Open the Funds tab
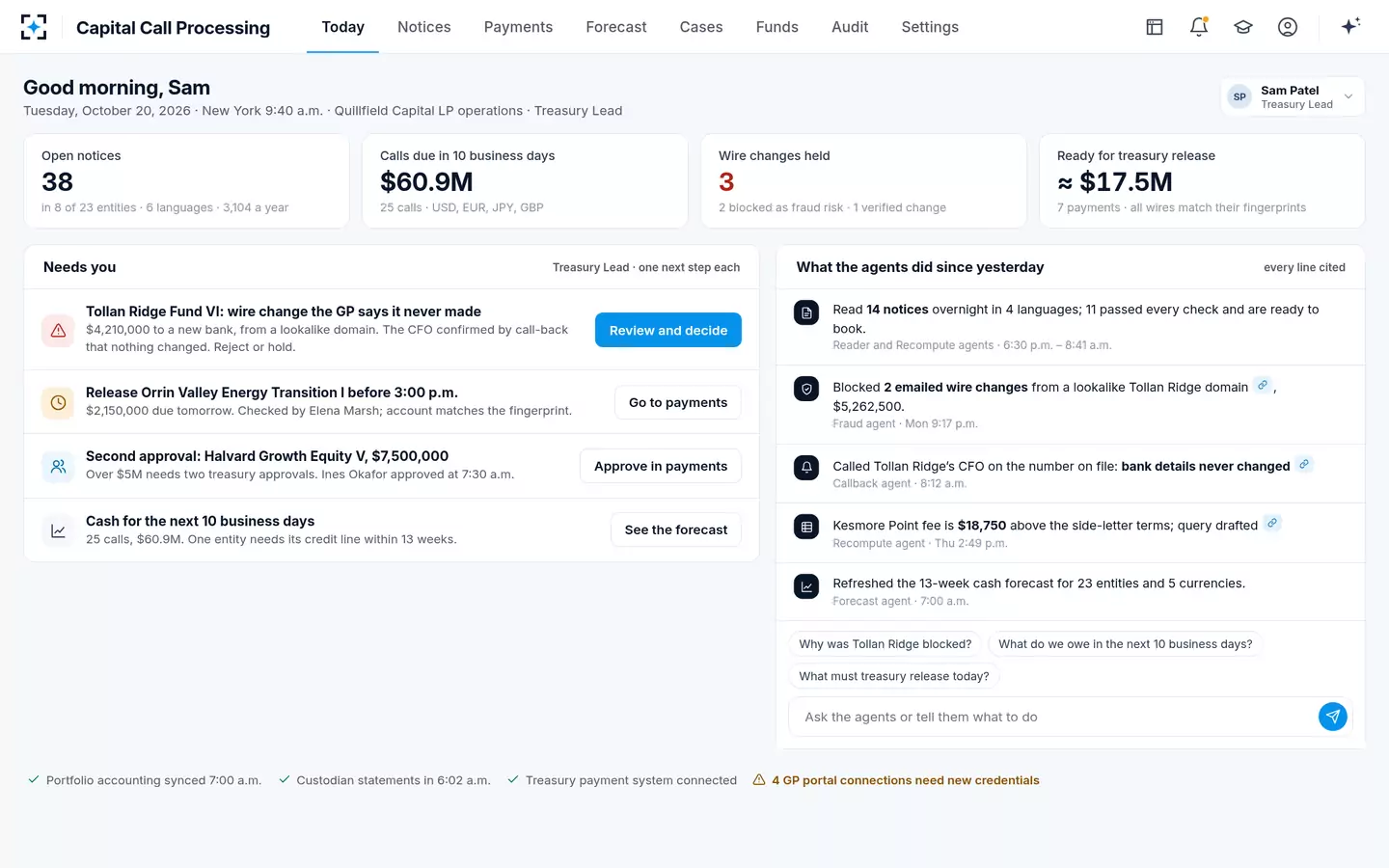Image resolution: width=1389 pixels, height=868 pixels. point(777,27)
